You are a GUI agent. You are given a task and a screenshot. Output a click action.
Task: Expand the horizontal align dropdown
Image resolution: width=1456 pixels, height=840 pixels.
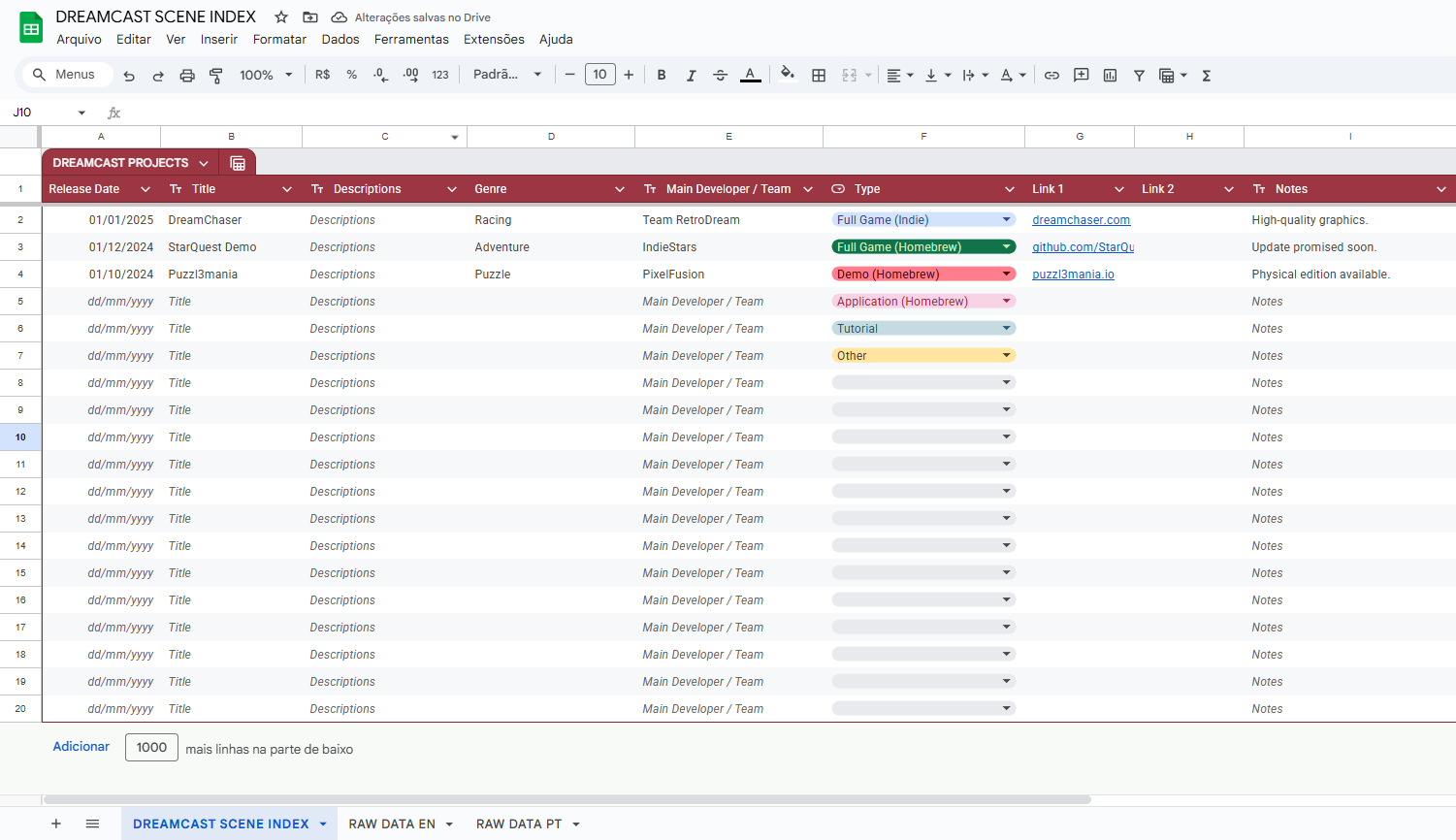coord(910,75)
